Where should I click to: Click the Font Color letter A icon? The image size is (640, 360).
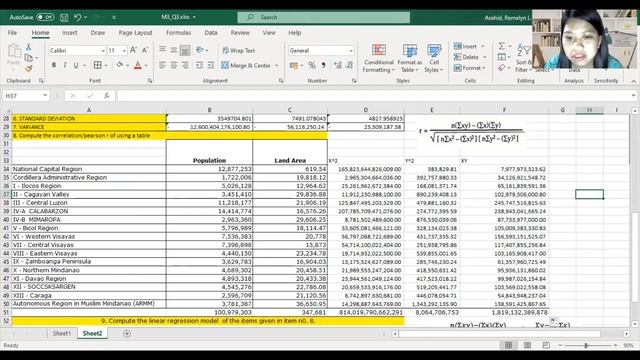(138, 65)
